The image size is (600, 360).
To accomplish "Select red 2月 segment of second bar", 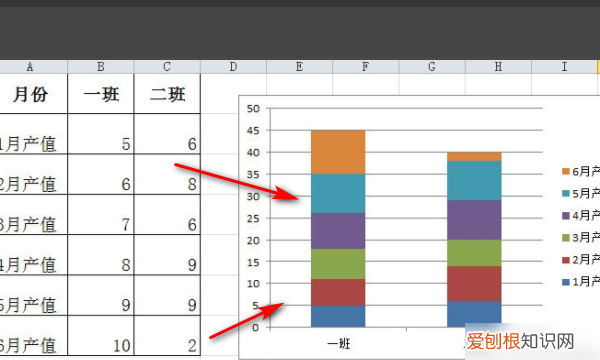I will [x=474, y=284].
